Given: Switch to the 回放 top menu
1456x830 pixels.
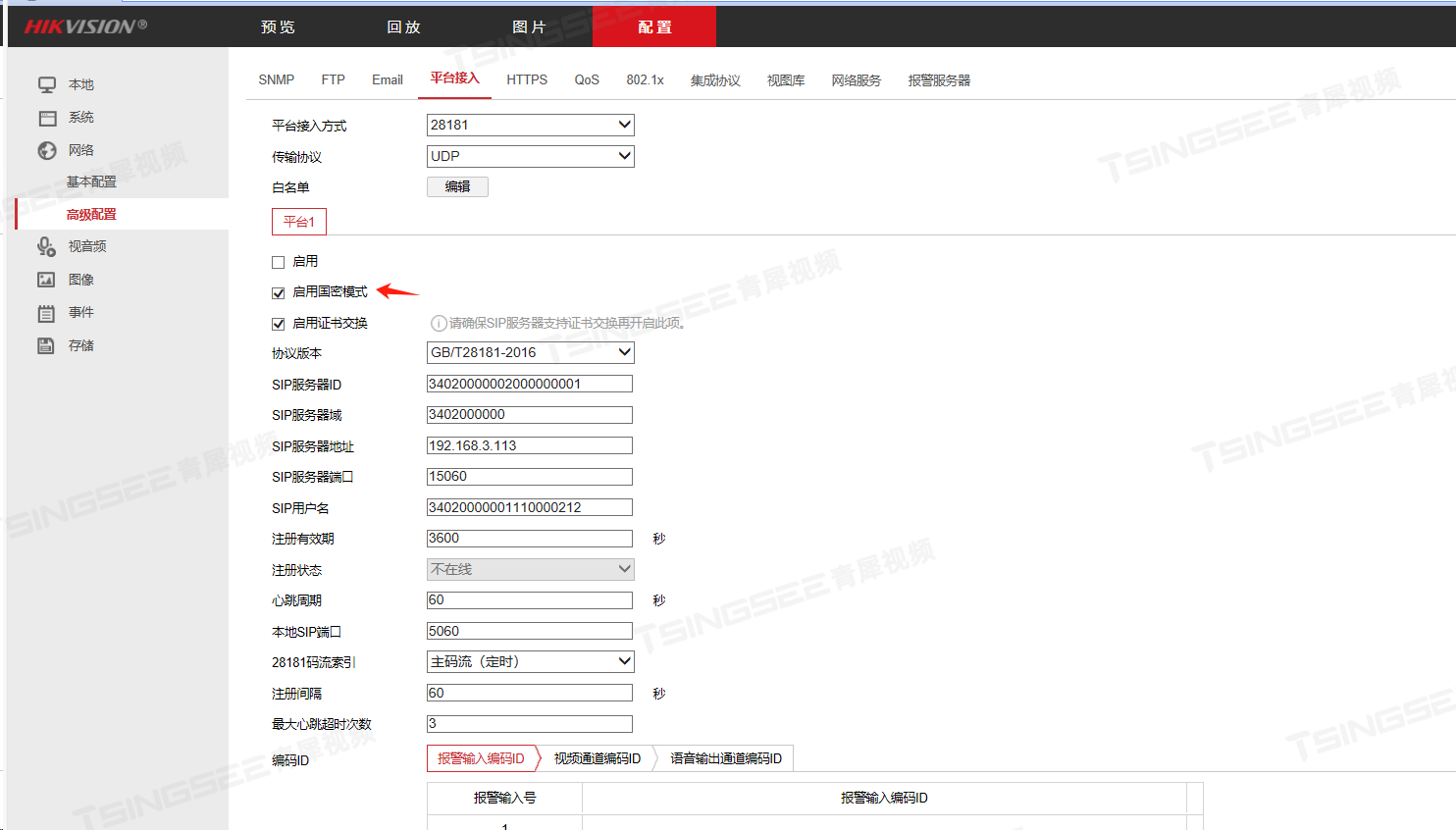Looking at the screenshot, I should point(403,27).
